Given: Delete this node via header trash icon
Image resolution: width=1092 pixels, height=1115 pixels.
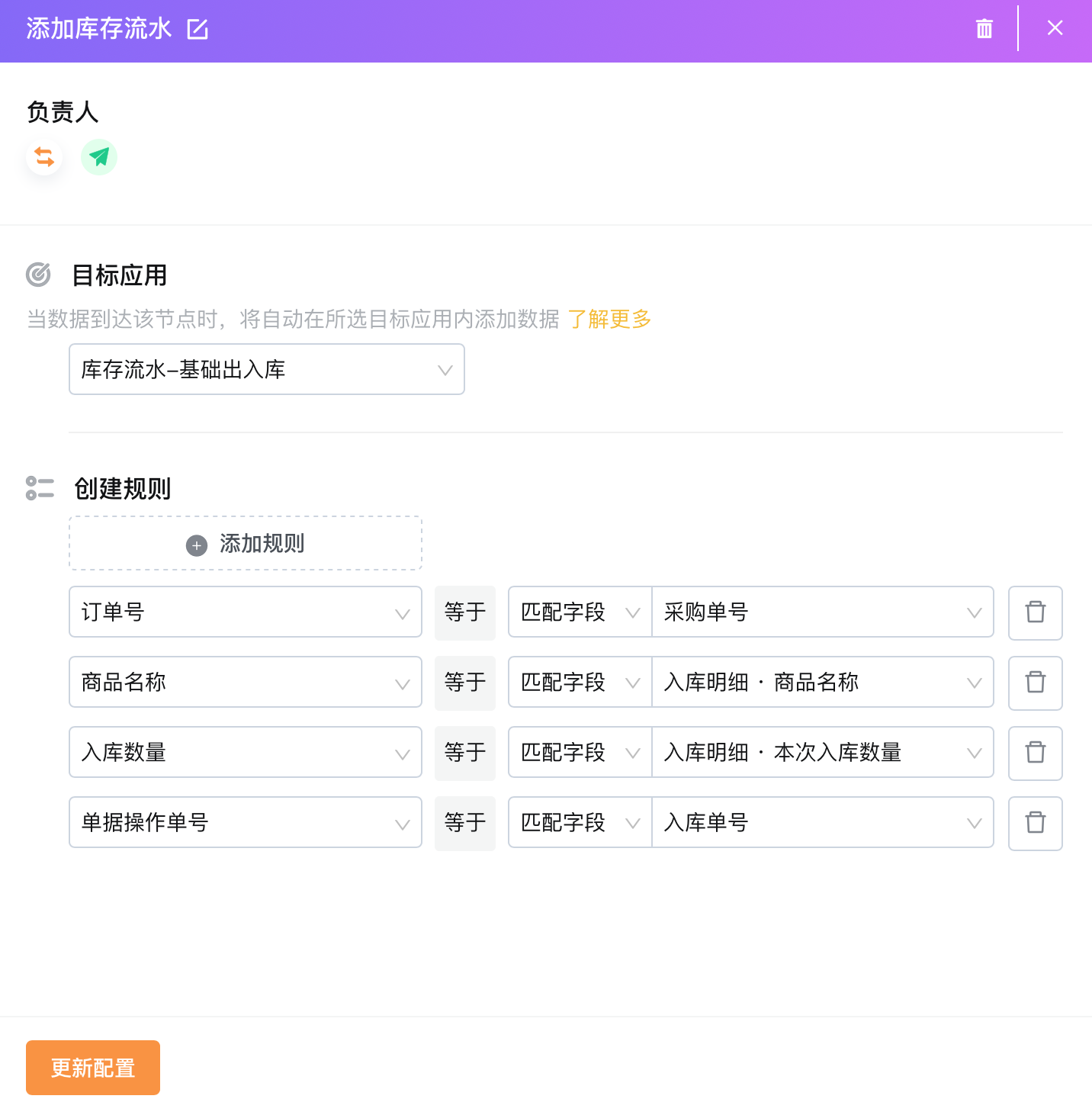Looking at the screenshot, I should (984, 28).
